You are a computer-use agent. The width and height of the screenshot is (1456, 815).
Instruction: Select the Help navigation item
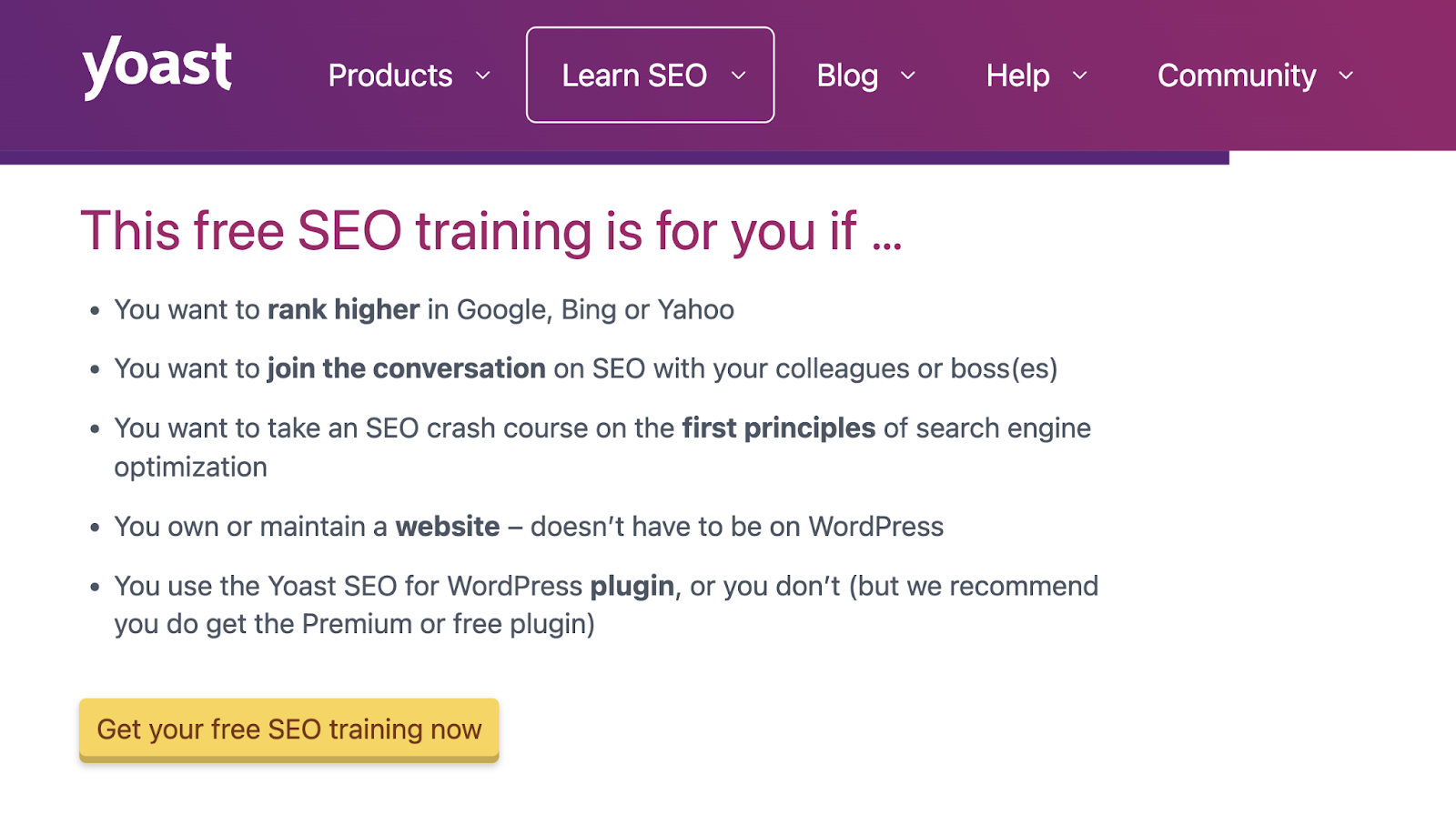(1017, 76)
